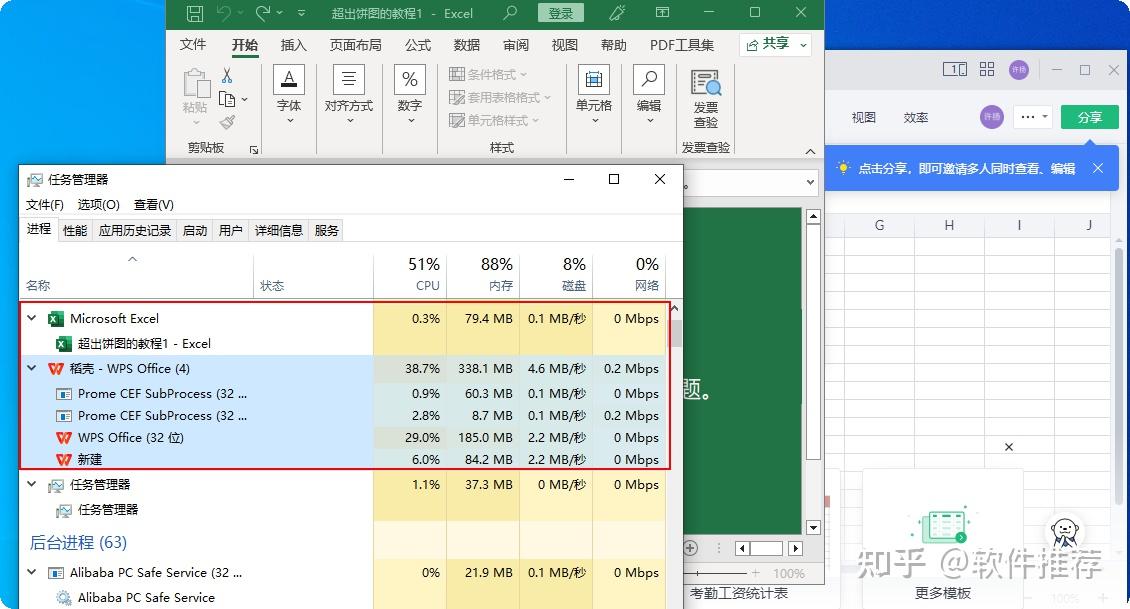This screenshot has height=609, width=1130.
Task: Select the WPS Office (32 位) process row
Action: pos(344,437)
